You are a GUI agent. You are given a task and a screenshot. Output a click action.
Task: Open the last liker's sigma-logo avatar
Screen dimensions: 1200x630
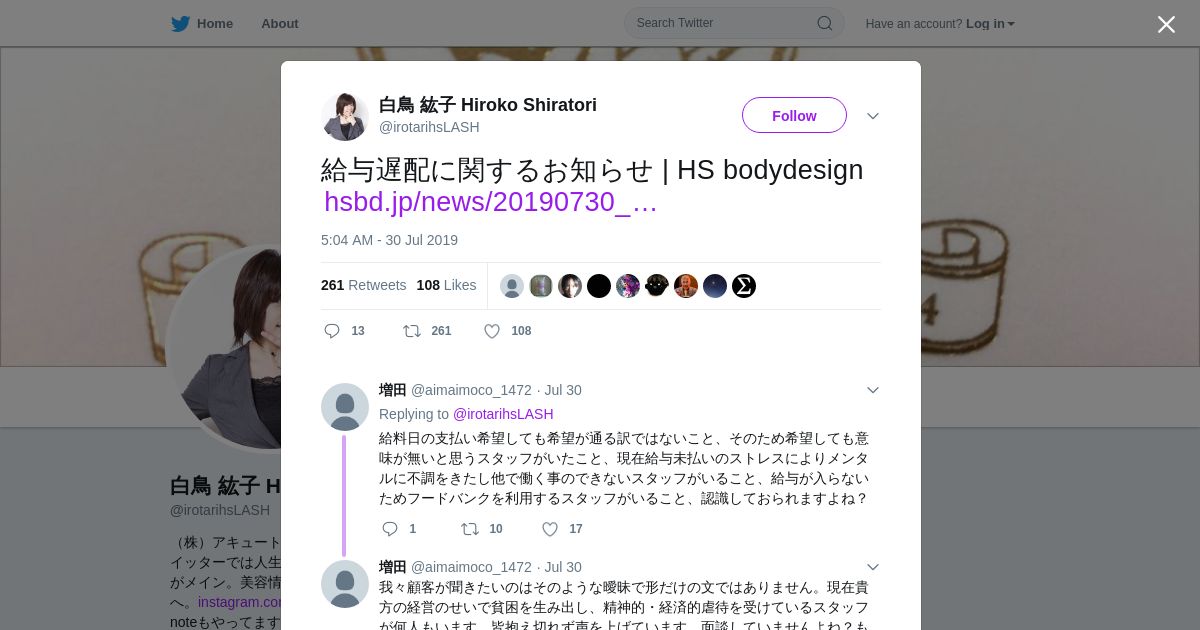744,286
